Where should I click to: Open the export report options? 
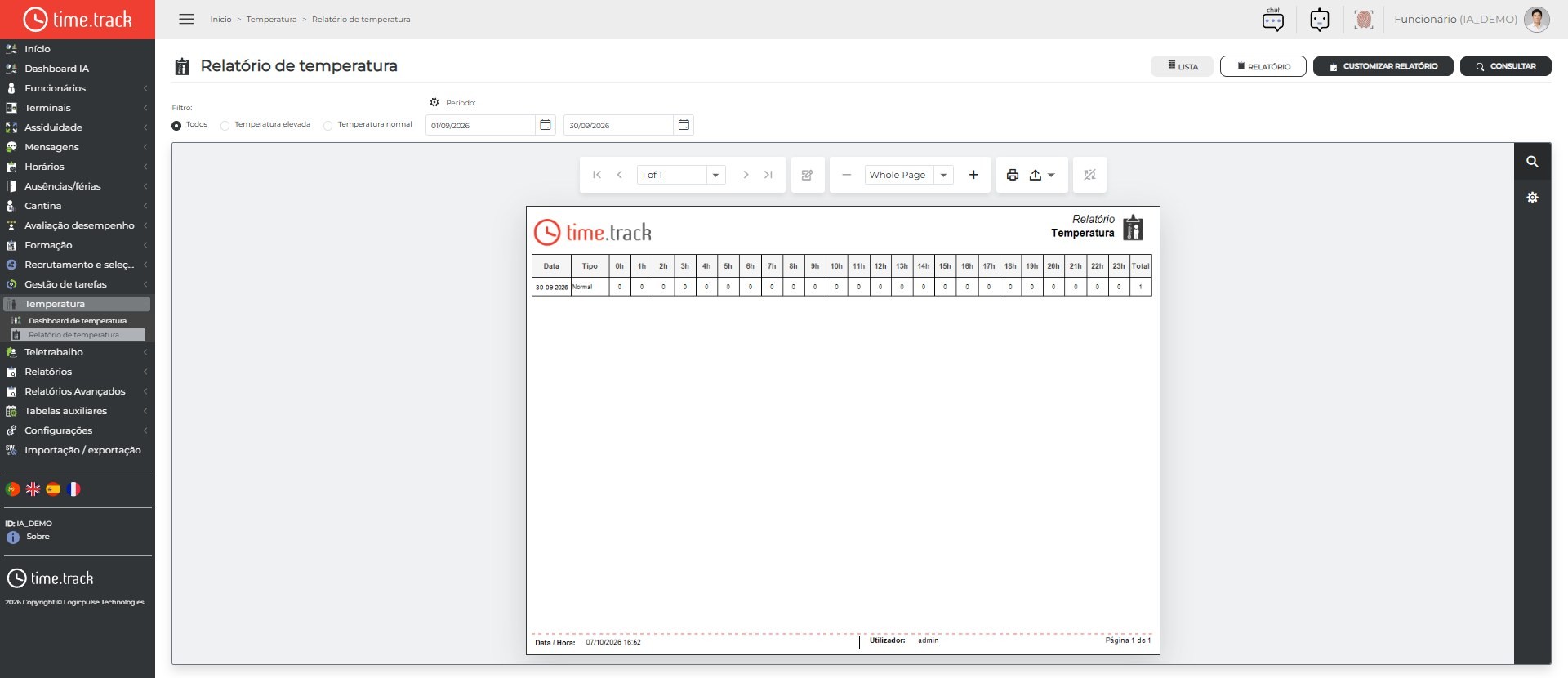coord(1041,175)
